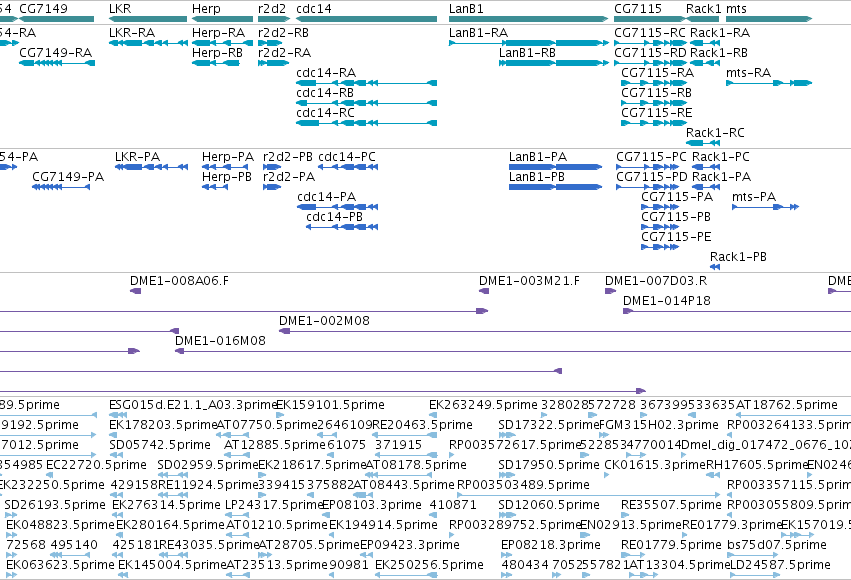Open the Herp gene feature
Viewport: 851px width, 580px height.
[x=223, y=19]
